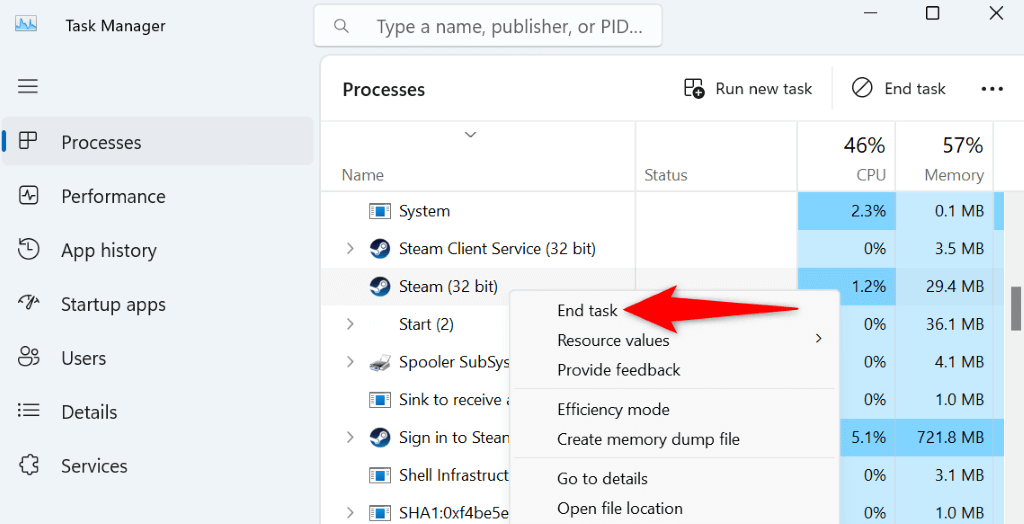Focus the search box for name or PID
The image size is (1024, 524).
point(510,26)
